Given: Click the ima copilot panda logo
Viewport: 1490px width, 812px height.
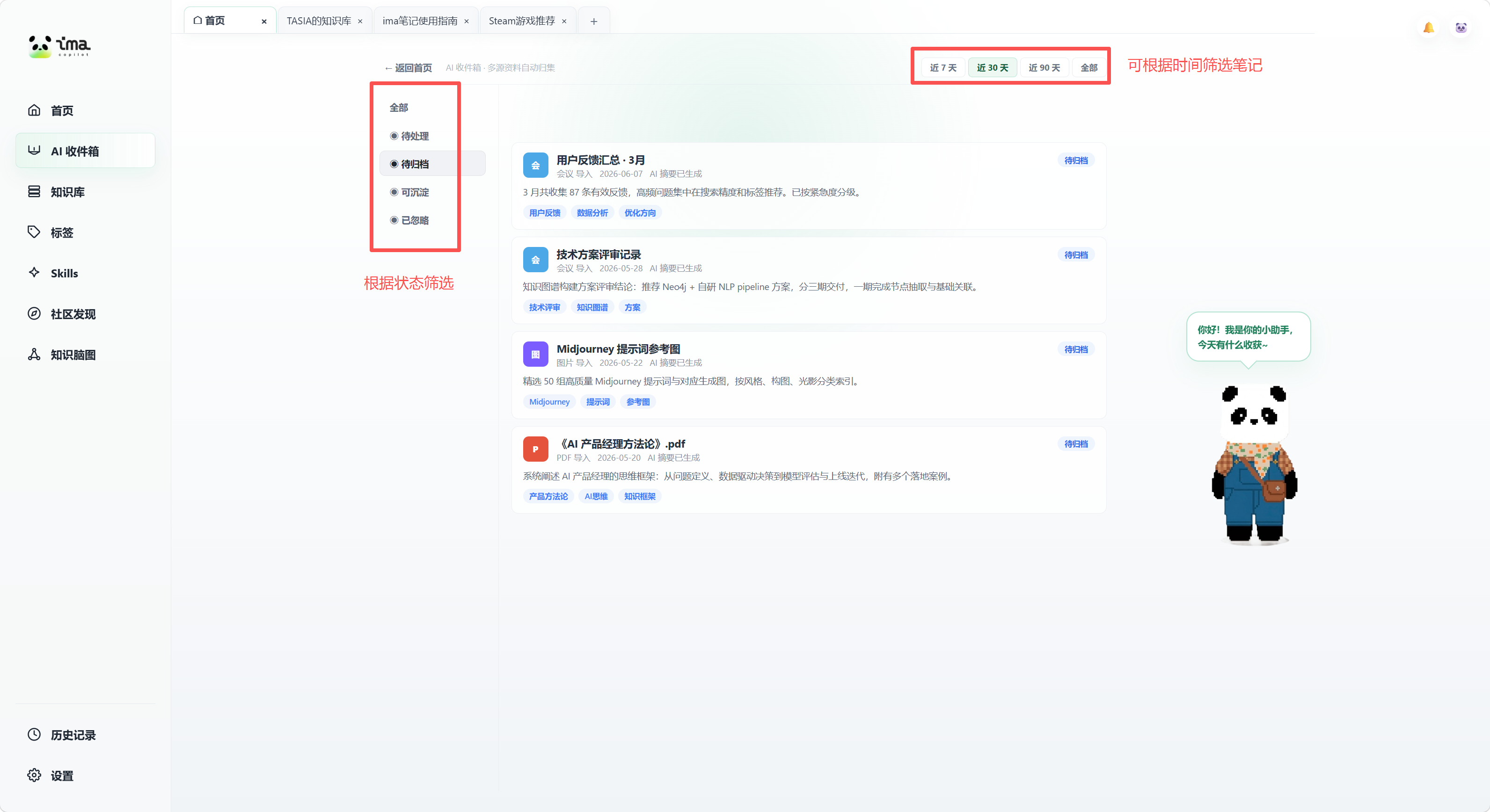Looking at the screenshot, I should (59, 46).
